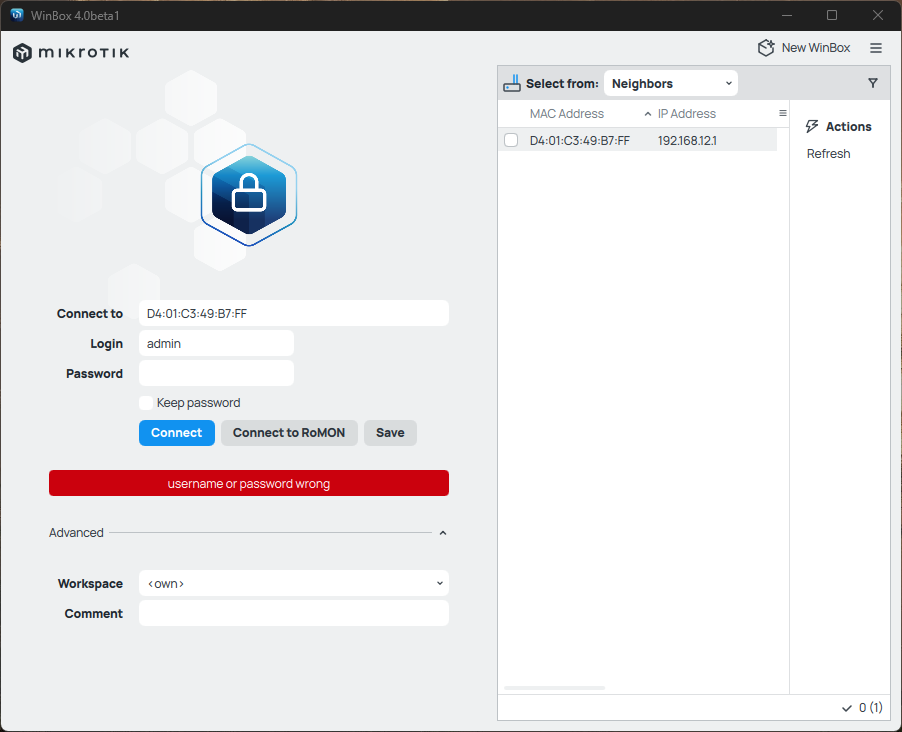Click Connect to RoMON button
The height and width of the screenshot is (732, 902).
coord(289,433)
